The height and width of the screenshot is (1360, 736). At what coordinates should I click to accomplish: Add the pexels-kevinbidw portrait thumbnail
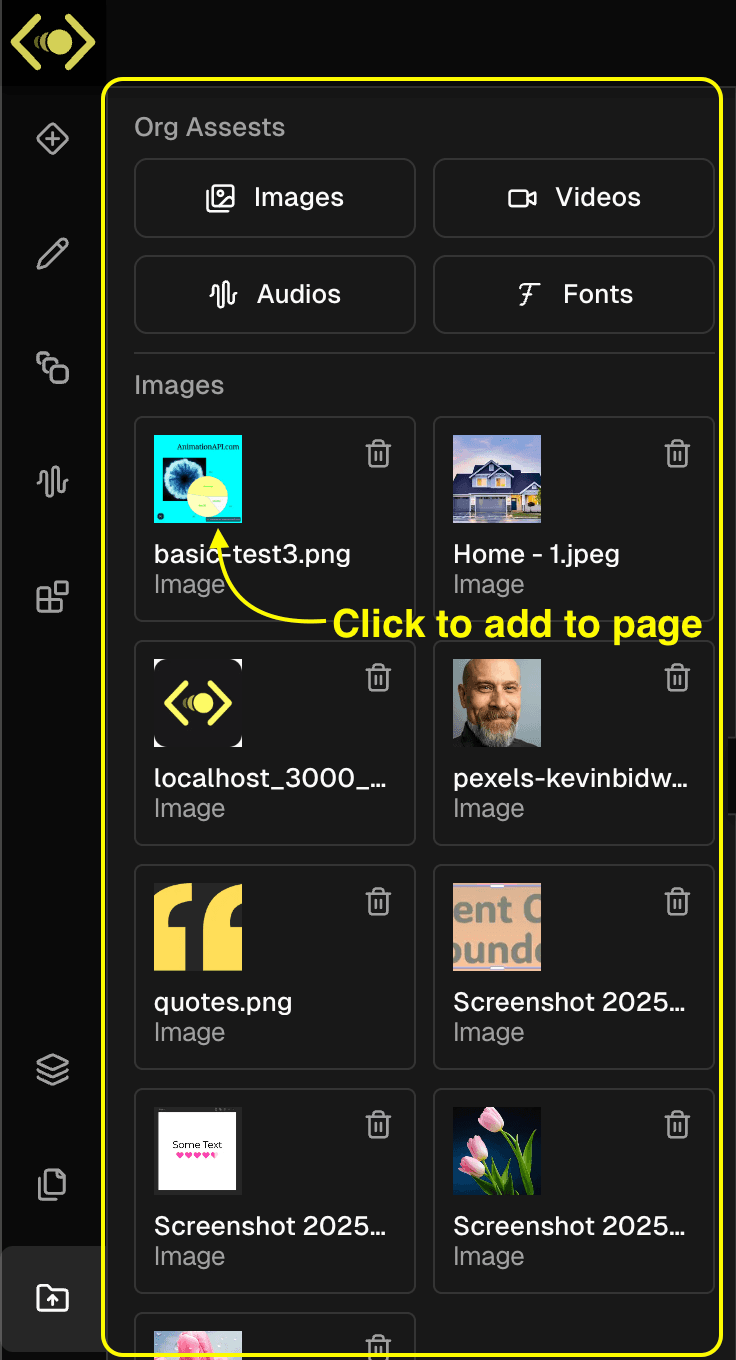(497, 703)
